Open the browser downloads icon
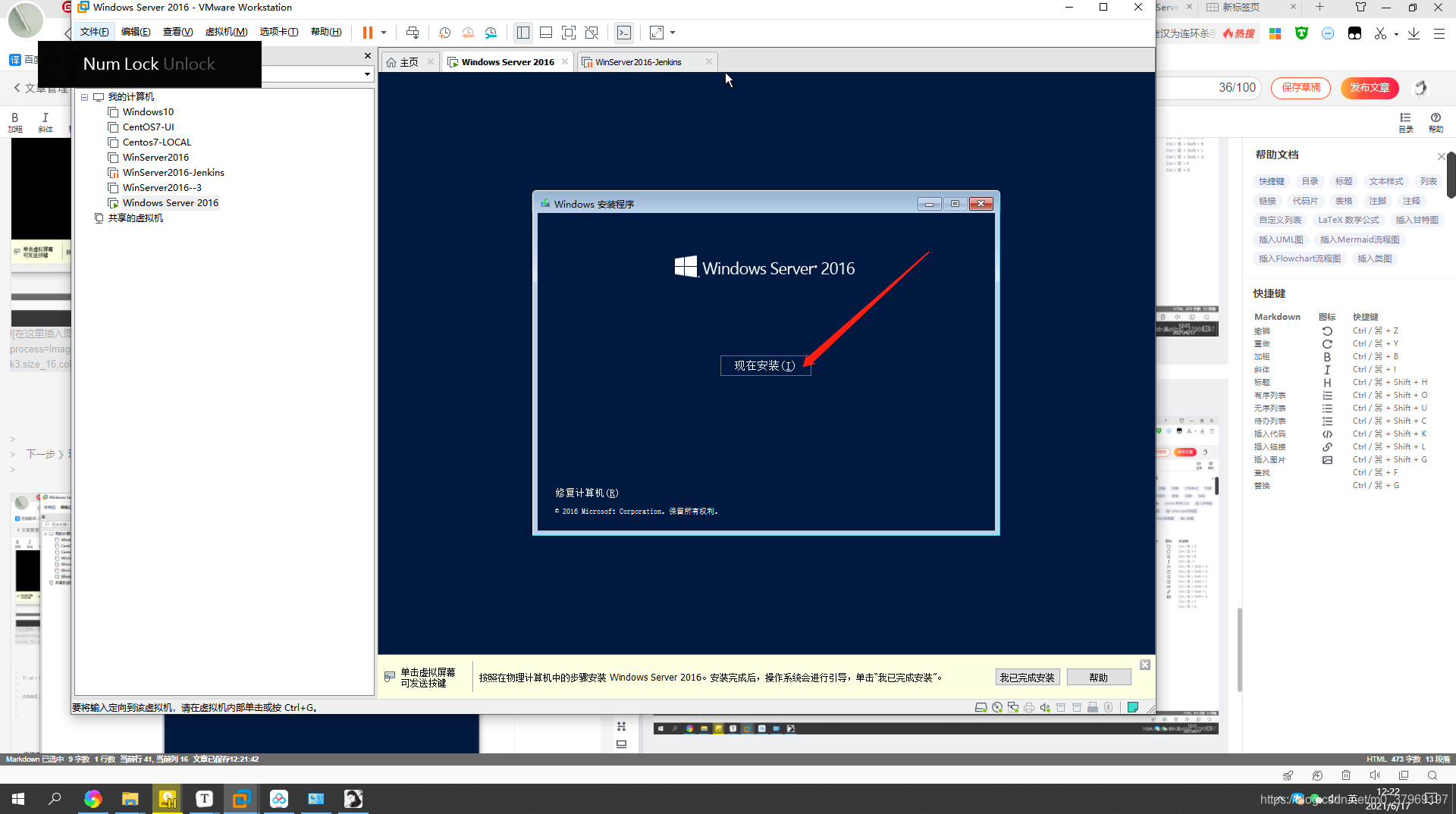 tap(1414, 33)
